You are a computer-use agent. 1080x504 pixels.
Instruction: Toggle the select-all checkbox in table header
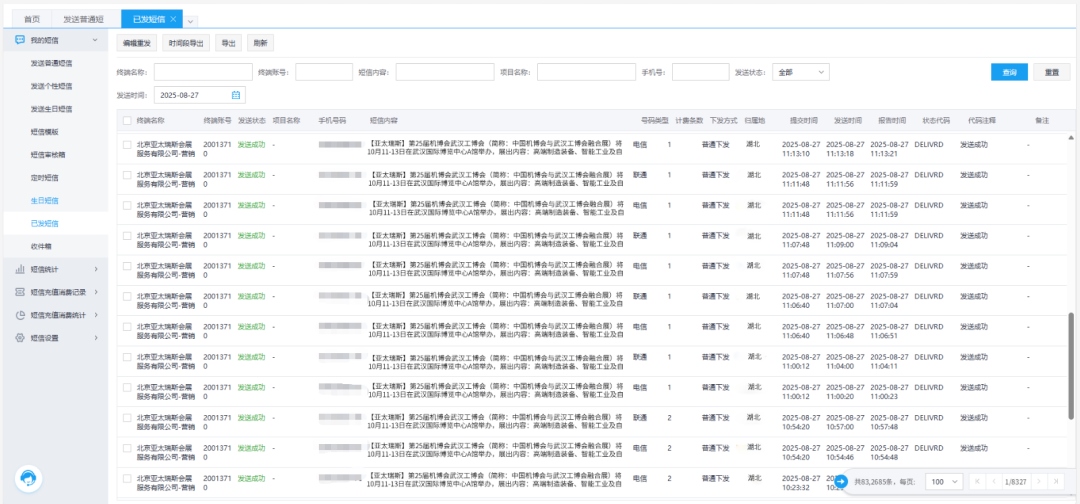pos(127,120)
